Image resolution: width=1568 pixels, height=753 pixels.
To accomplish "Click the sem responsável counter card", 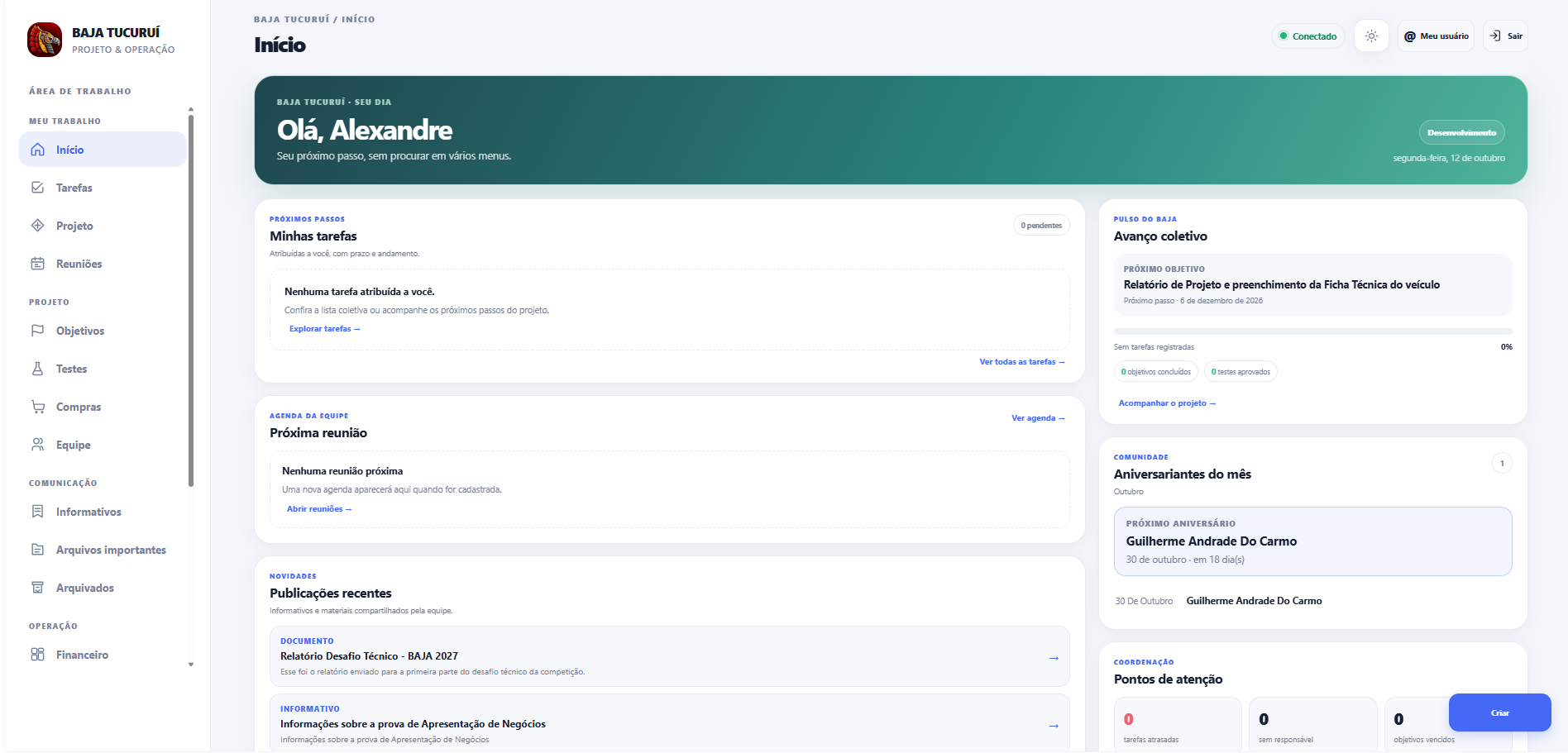I will click(1312, 726).
